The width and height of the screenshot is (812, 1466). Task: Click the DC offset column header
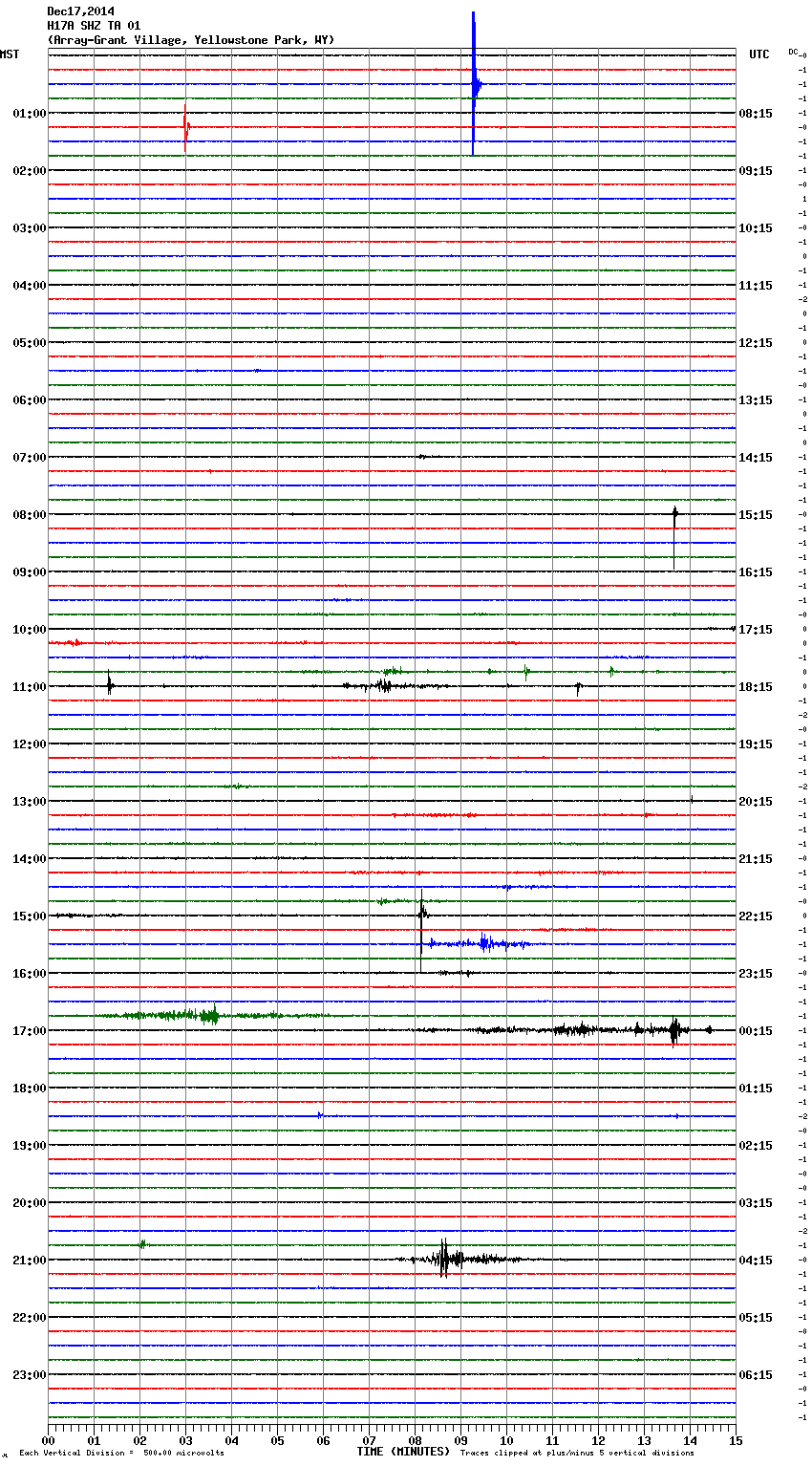(793, 52)
